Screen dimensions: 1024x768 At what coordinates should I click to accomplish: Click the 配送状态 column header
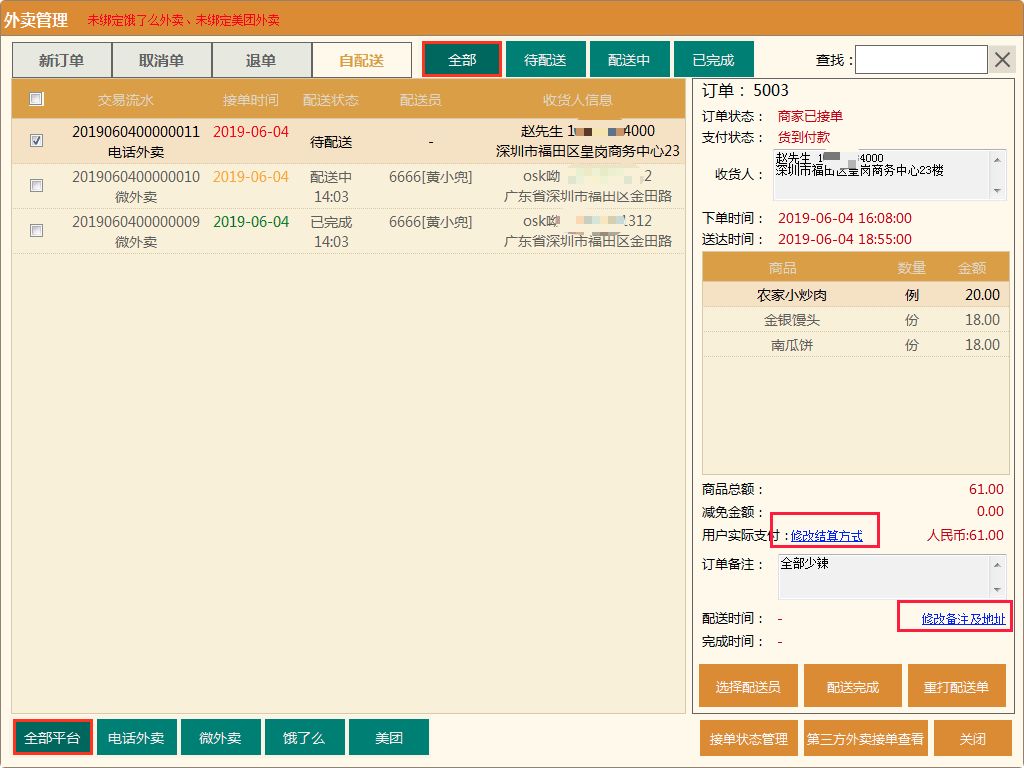(331, 100)
